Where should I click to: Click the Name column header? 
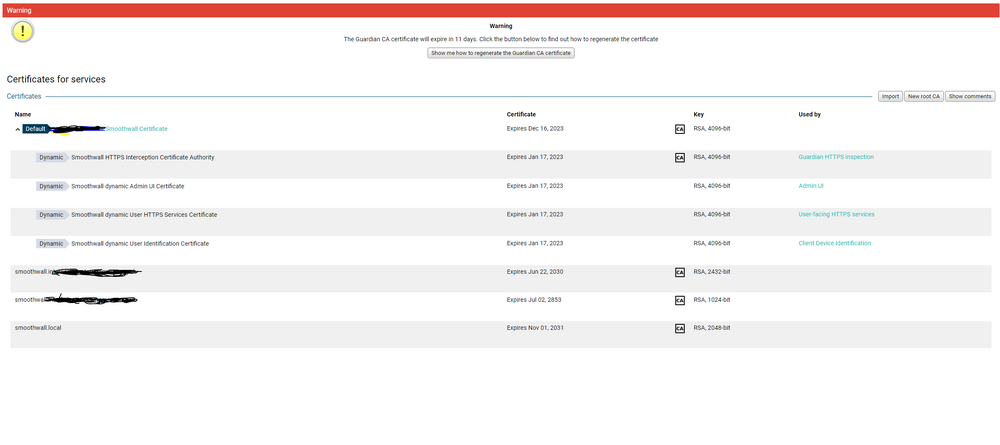[22, 115]
